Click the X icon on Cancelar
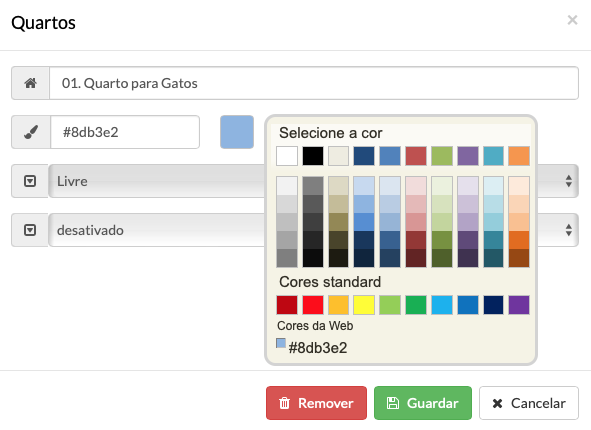Viewport: 591px width, 430px height. click(x=498, y=404)
